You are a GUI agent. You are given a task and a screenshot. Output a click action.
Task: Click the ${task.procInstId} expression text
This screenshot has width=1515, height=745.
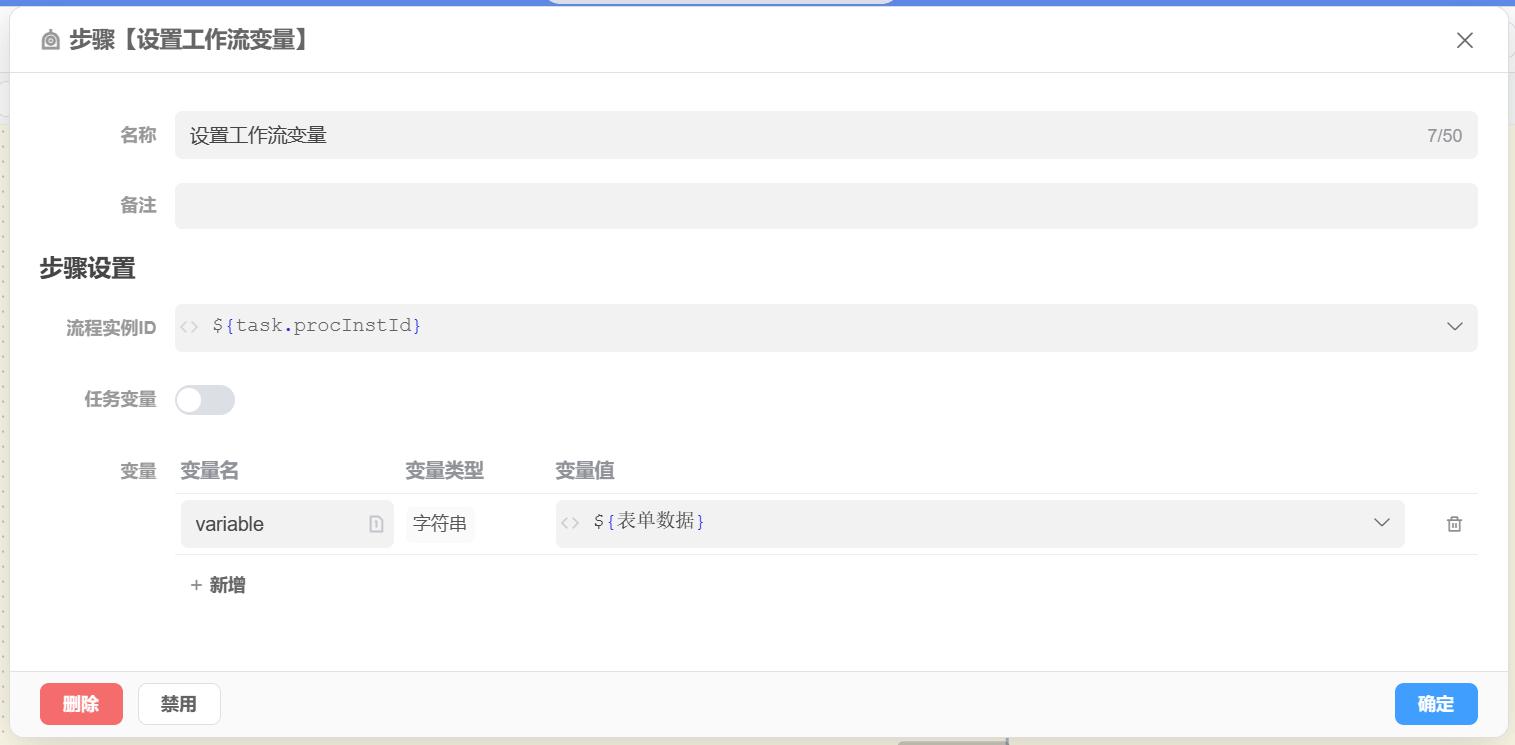(317, 327)
